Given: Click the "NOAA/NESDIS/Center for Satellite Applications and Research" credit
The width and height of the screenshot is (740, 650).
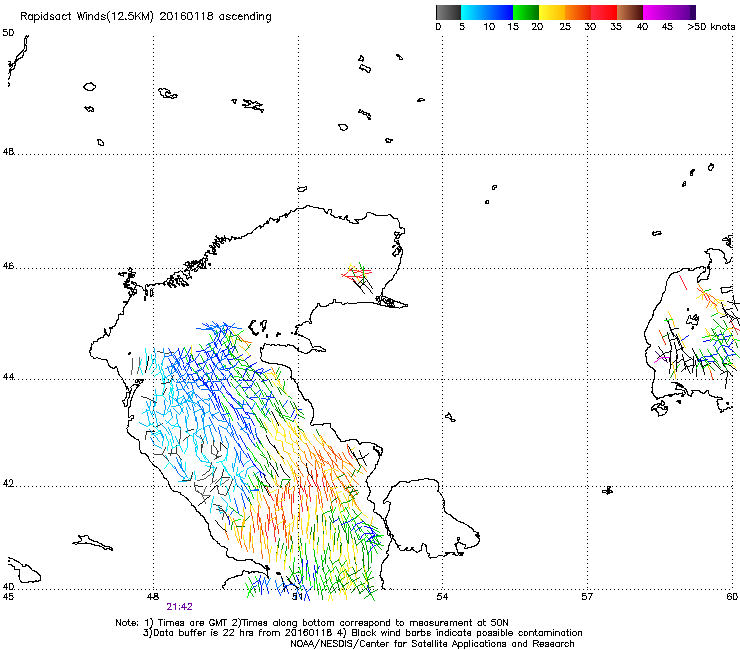Looking at the screenshot, I should (432, 644).
